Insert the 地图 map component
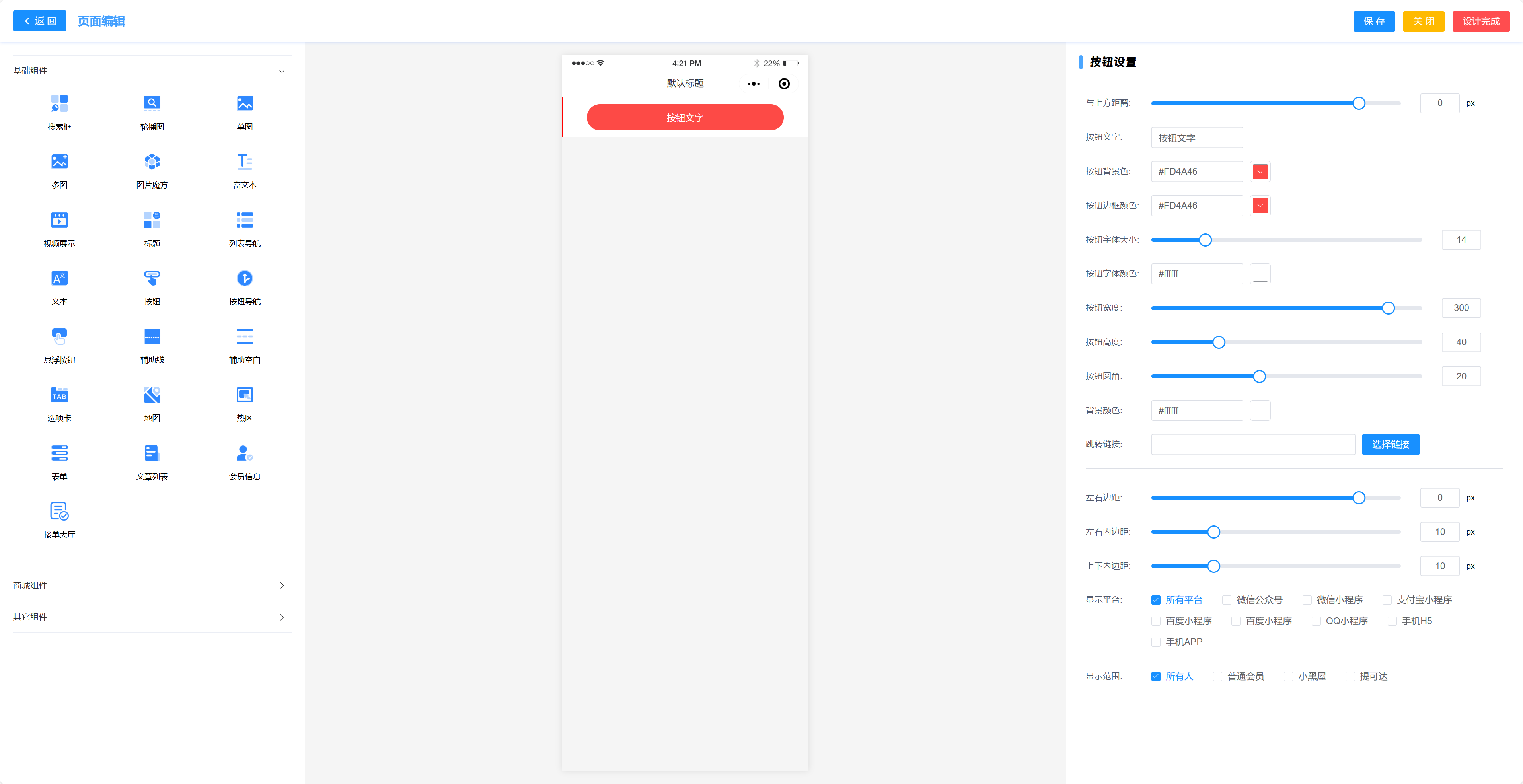 pos(152,395)
